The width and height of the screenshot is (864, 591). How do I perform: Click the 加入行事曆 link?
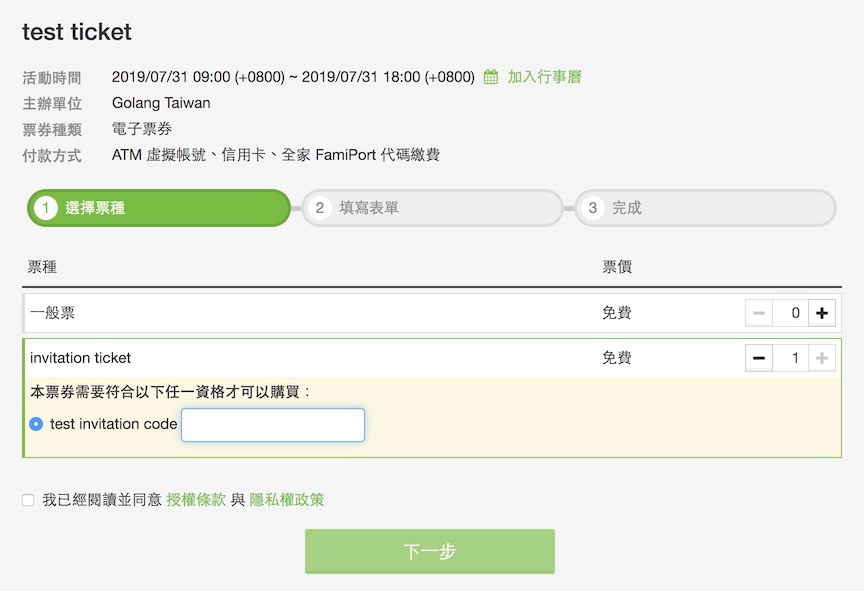coord(544,77)
